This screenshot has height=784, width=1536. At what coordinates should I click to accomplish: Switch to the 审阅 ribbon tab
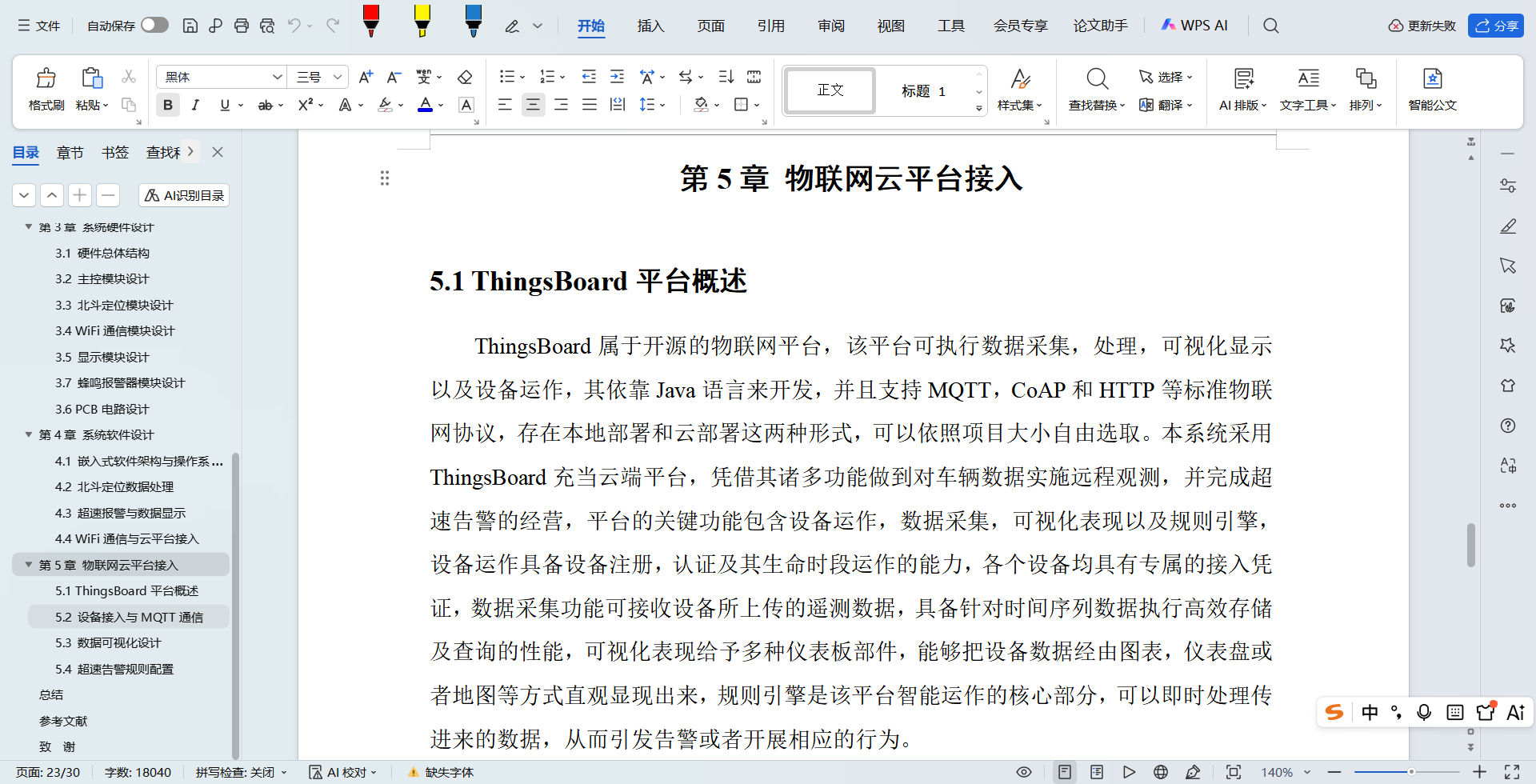[831, 26]
